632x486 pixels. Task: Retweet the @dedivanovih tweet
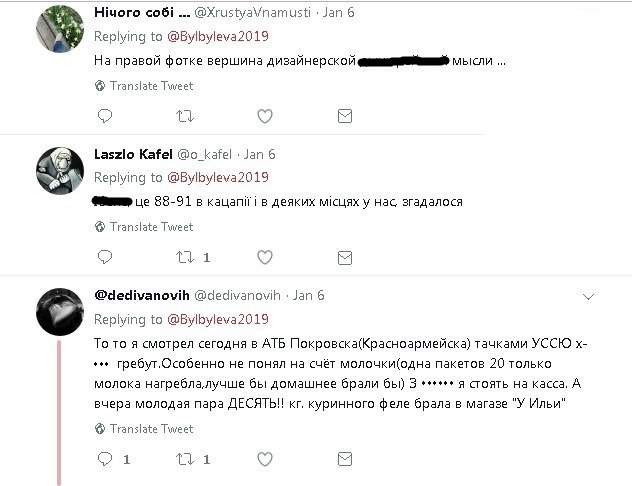tap(185, 459)
